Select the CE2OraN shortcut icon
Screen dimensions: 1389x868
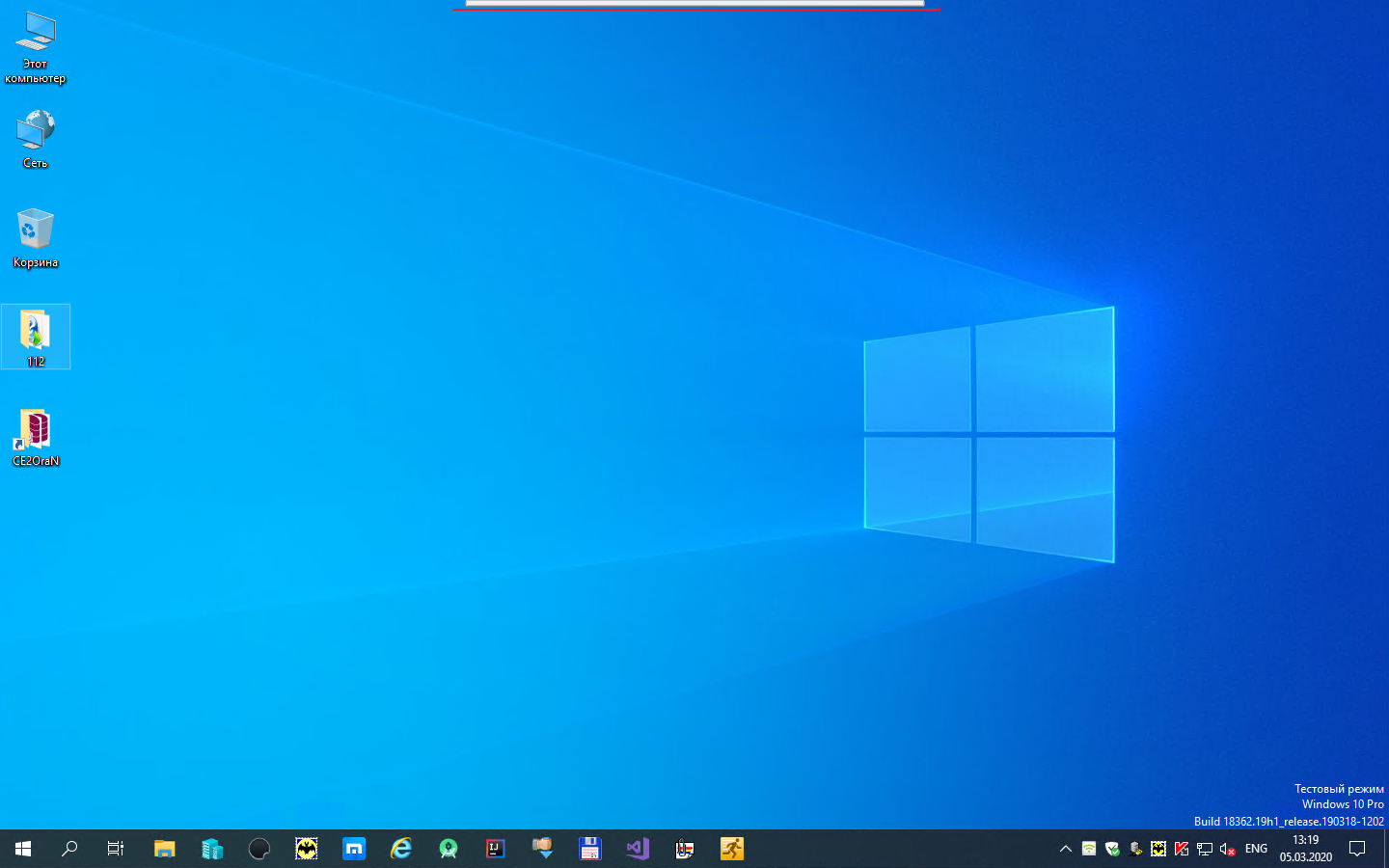(36, 437)
